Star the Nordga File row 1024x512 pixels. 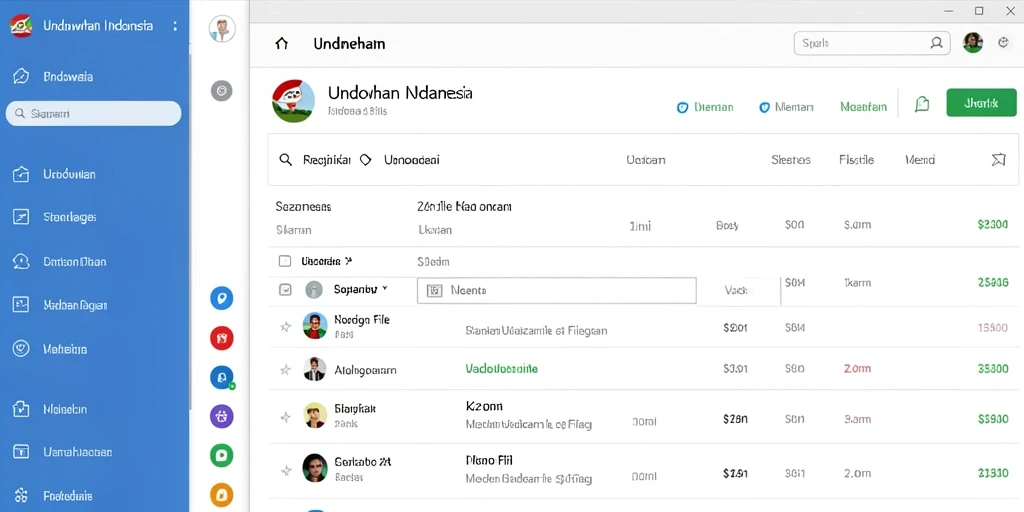[x=285, y=327]
